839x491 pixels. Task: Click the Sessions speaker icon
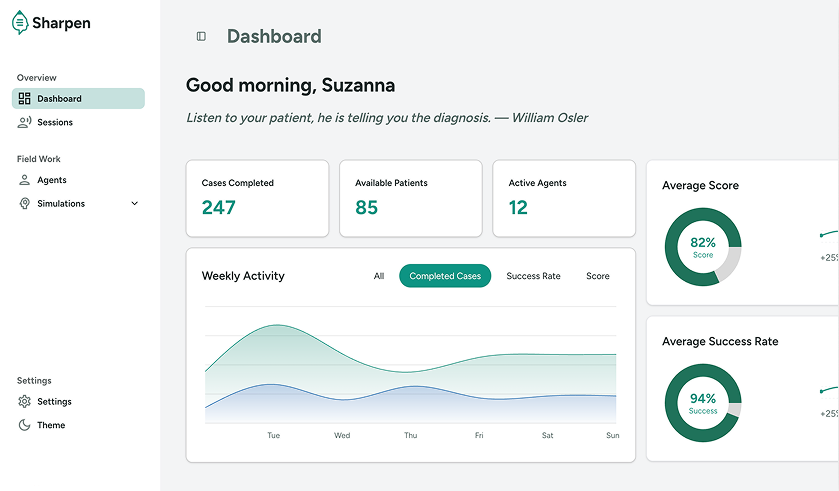[25, 122]
